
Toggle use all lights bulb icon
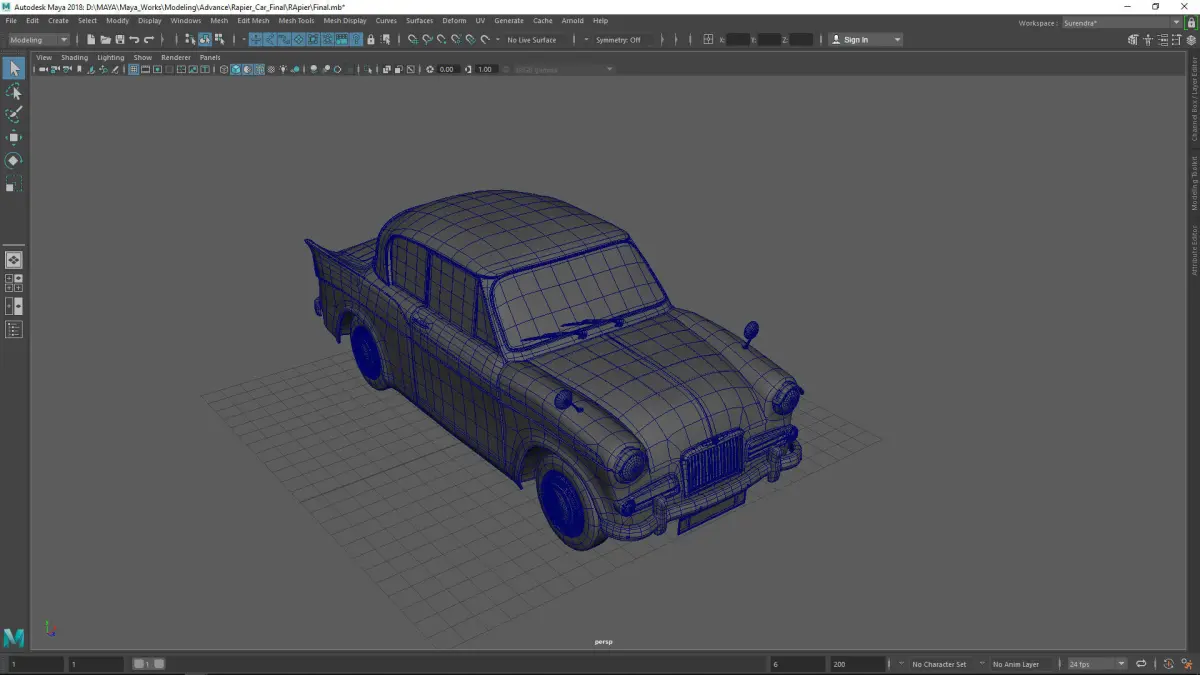point(283,70)
